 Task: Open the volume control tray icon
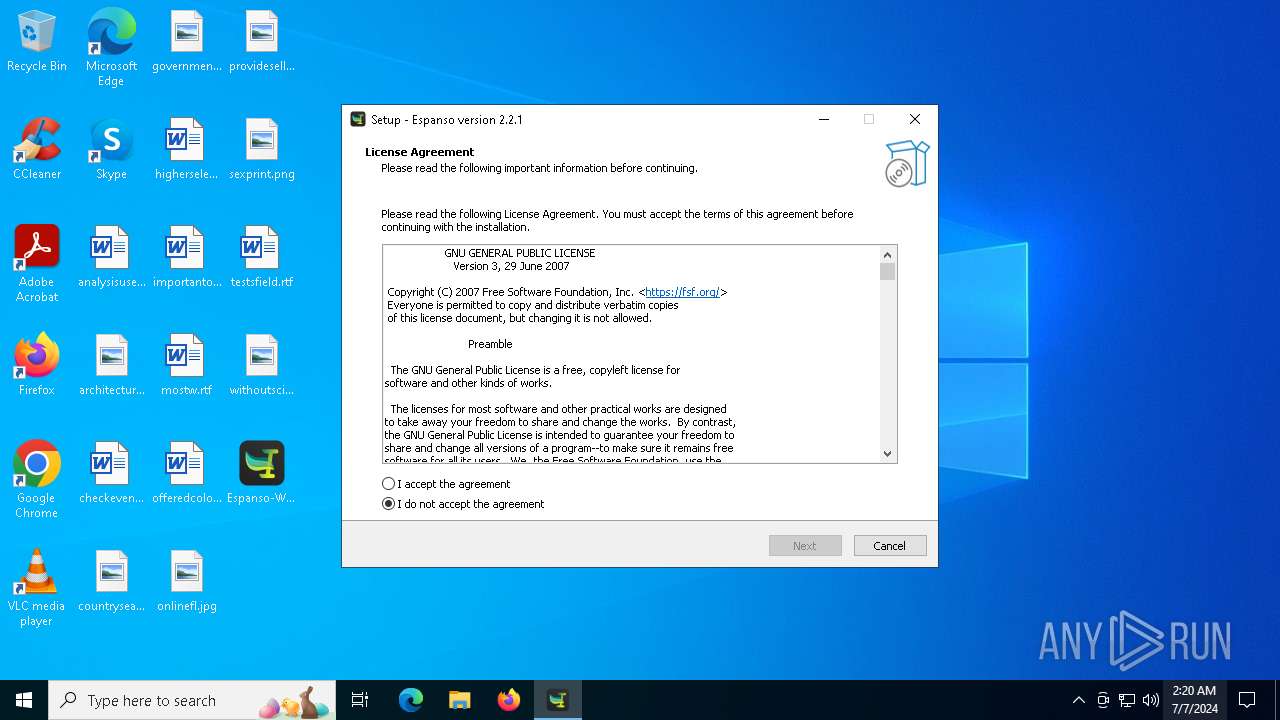point(1151,700)
